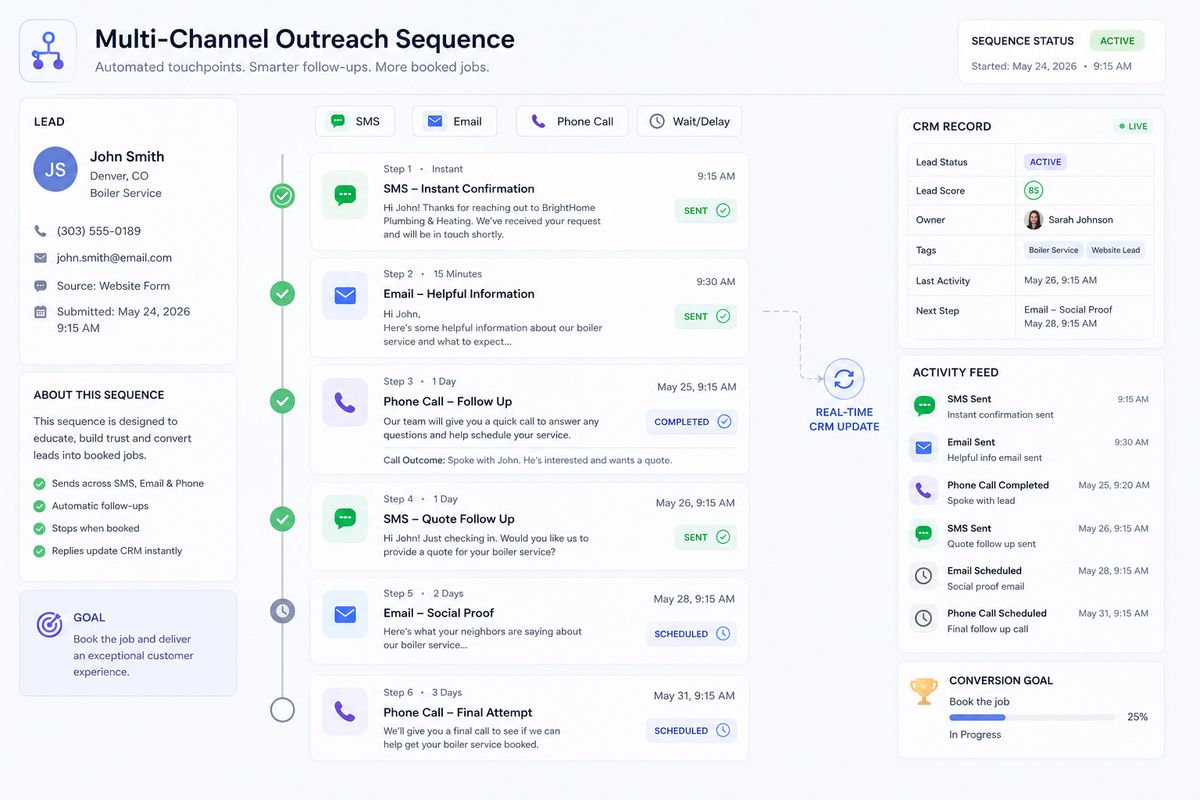Click the Step 1 green check timeline marker

pyautogui.click(x=283, y=196)
